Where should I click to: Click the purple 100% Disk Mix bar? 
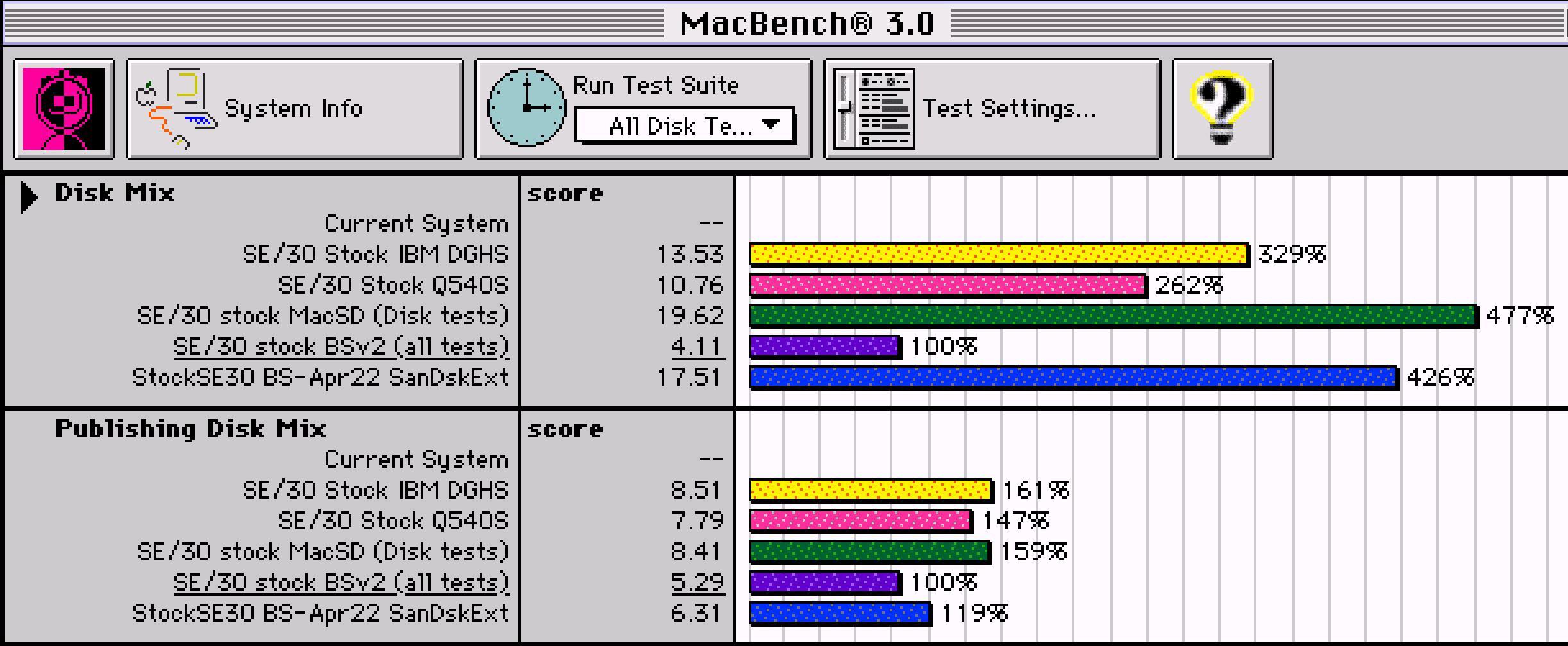point(825,346)
